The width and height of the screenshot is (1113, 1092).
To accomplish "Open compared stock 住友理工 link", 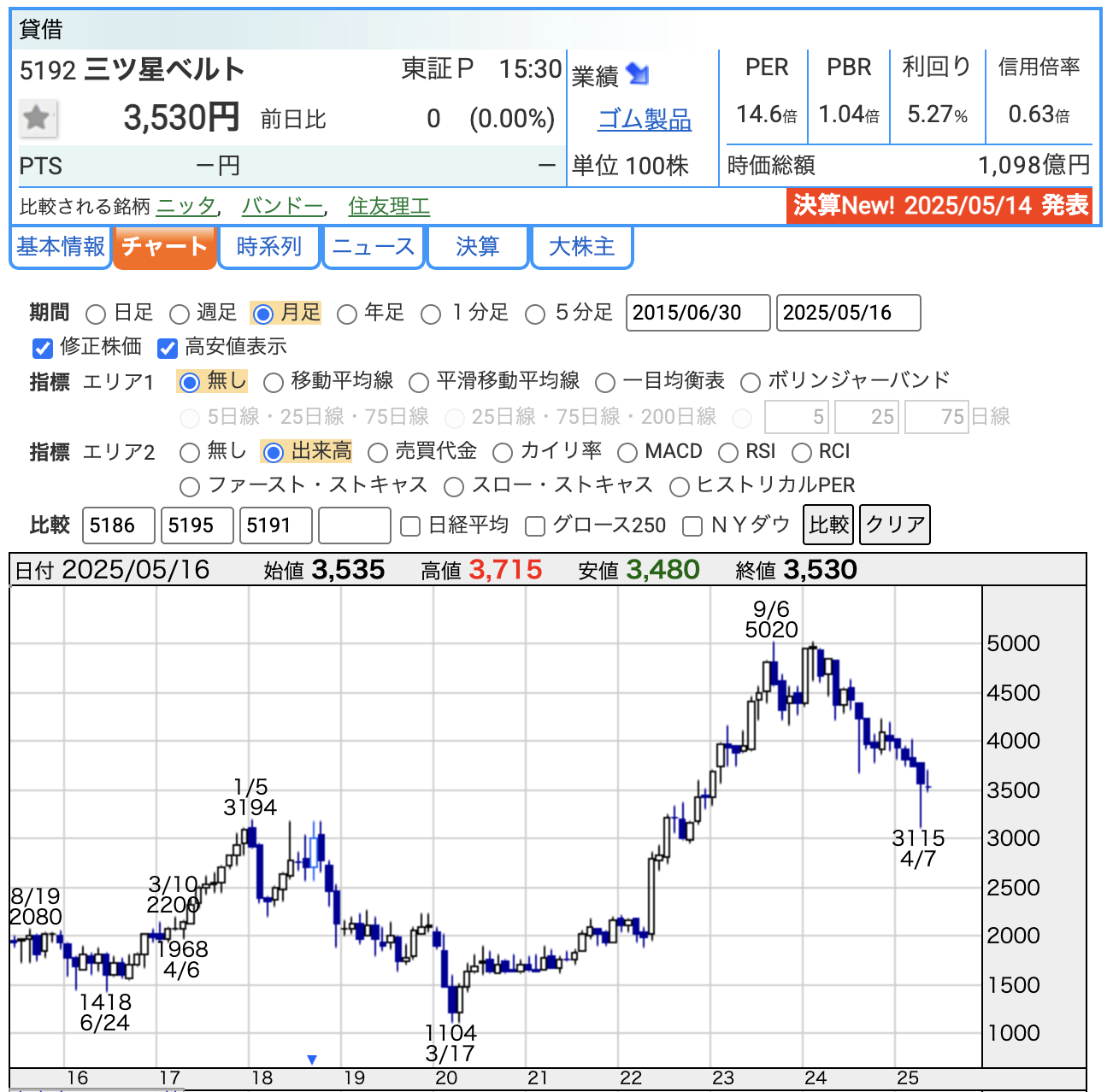I will [x=389, y=206].
